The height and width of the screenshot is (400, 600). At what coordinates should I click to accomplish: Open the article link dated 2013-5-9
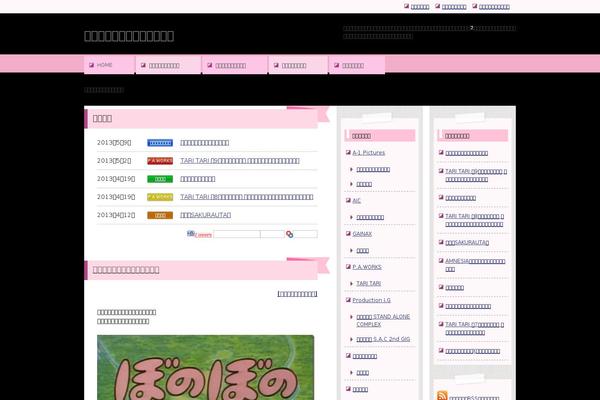click(205, 143)
